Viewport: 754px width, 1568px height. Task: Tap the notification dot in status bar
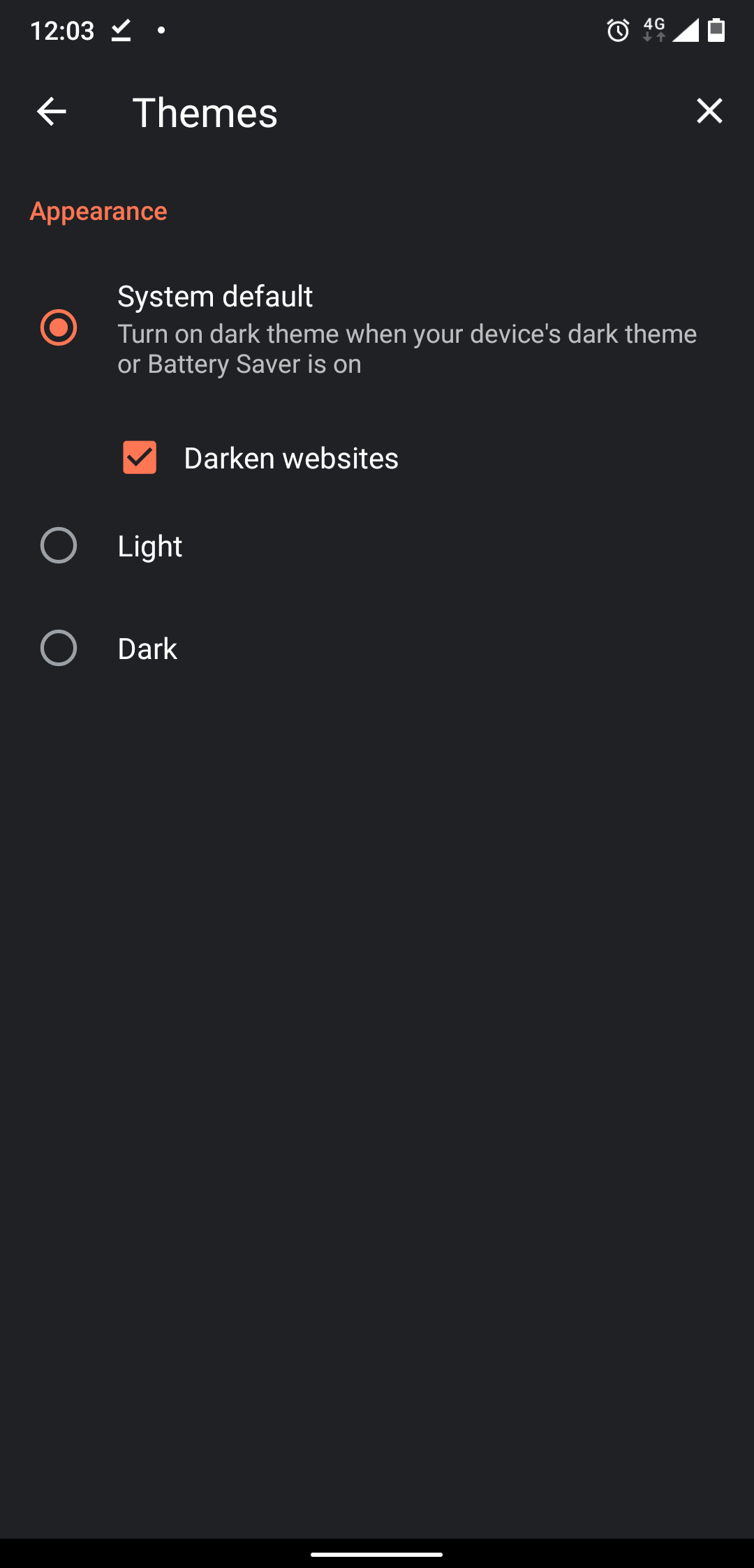click(x=161, y=30)
